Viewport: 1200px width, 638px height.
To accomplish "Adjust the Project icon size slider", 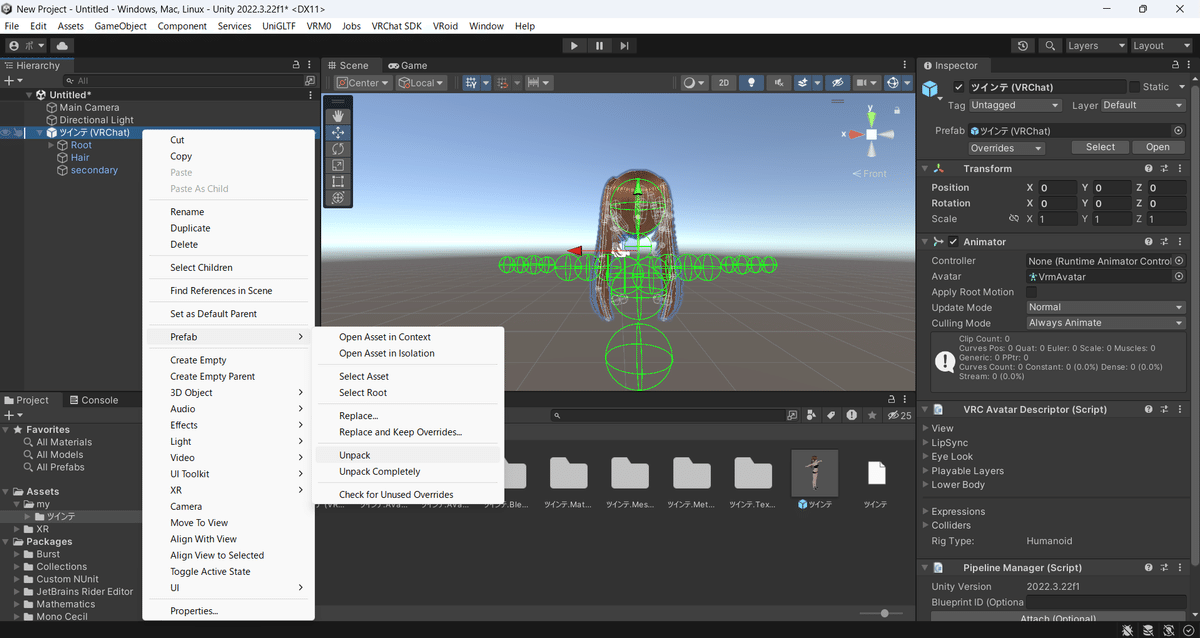I will (x=885, y=613).
